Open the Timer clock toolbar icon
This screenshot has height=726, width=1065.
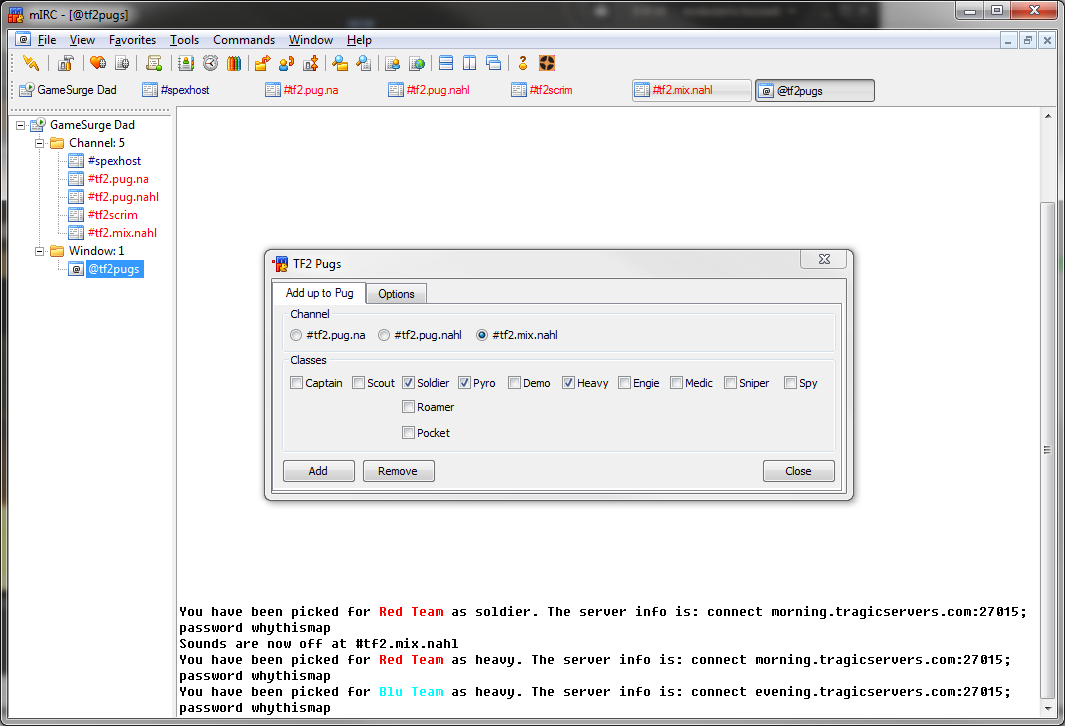tap(211, 63)
